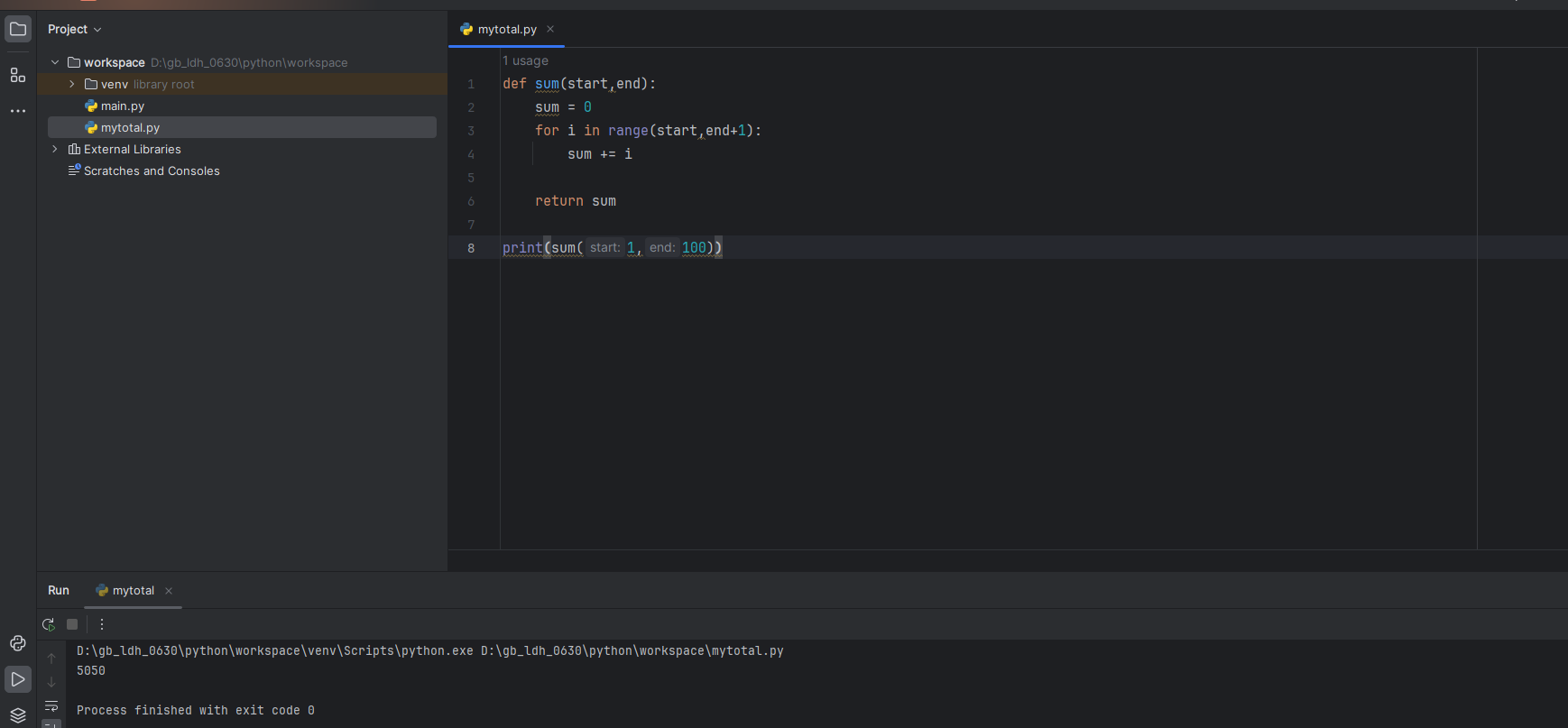Click the Stop process square icon
Screen dimensions: 1568x728
(72, 624)
